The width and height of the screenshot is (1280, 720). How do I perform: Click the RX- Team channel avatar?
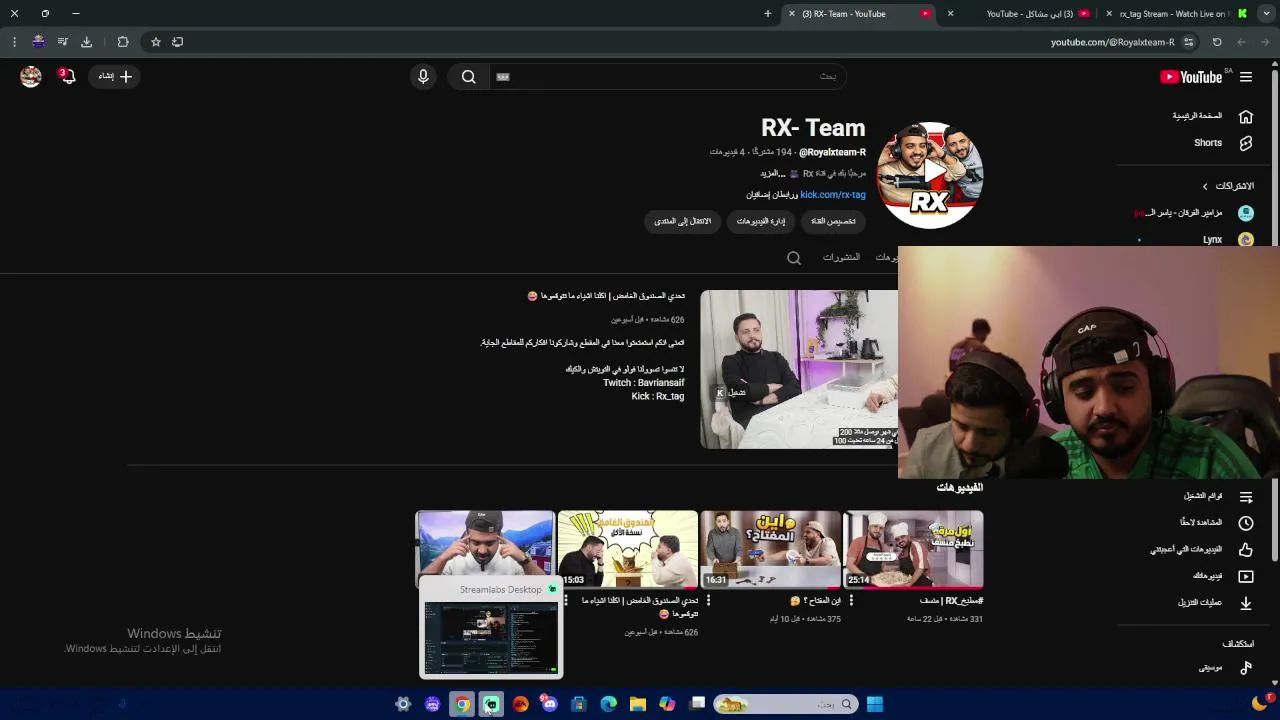[x=930, y=175]
